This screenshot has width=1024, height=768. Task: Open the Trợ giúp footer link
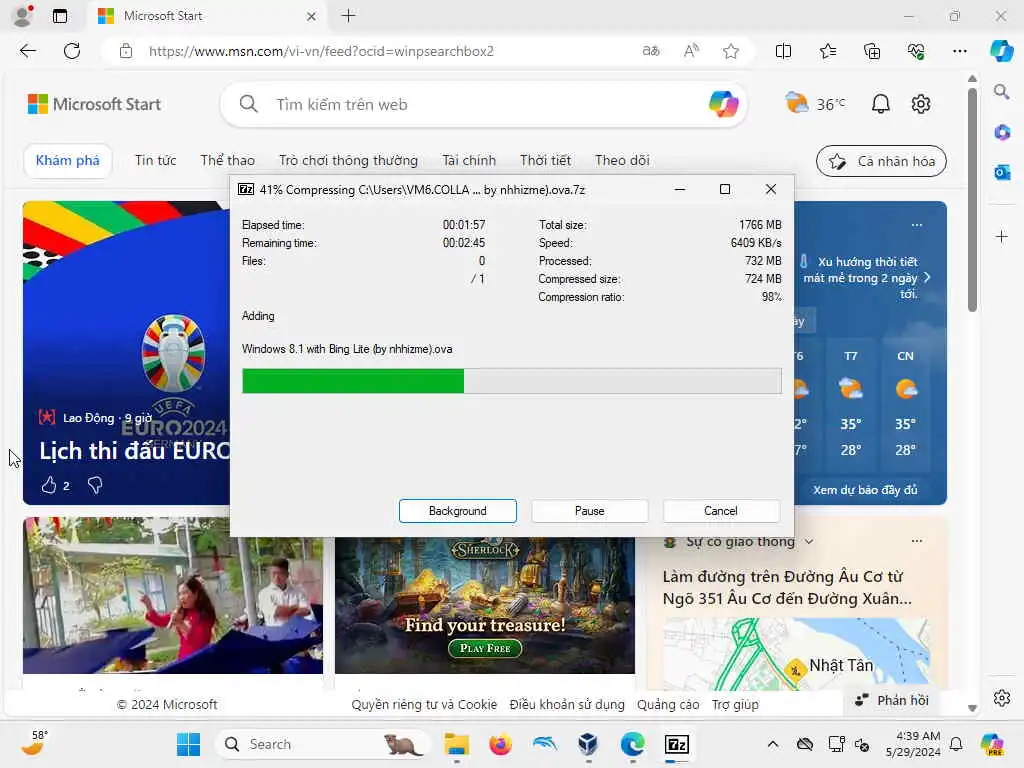click(735, 705)
